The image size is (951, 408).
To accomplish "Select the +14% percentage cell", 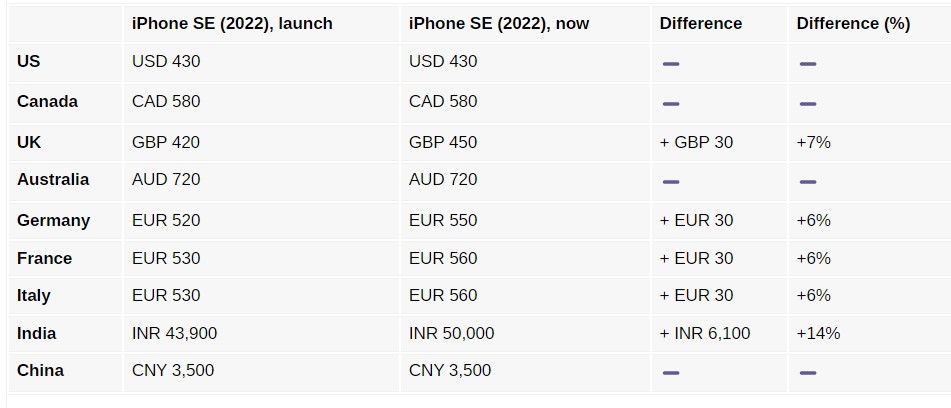I will point(818,333).
